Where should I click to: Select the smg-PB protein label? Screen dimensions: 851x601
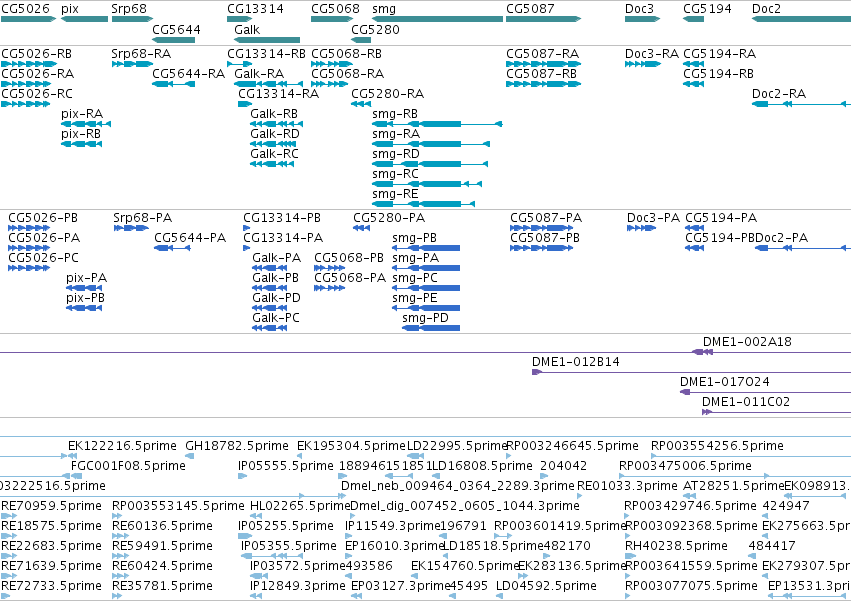tap(415, 237)
